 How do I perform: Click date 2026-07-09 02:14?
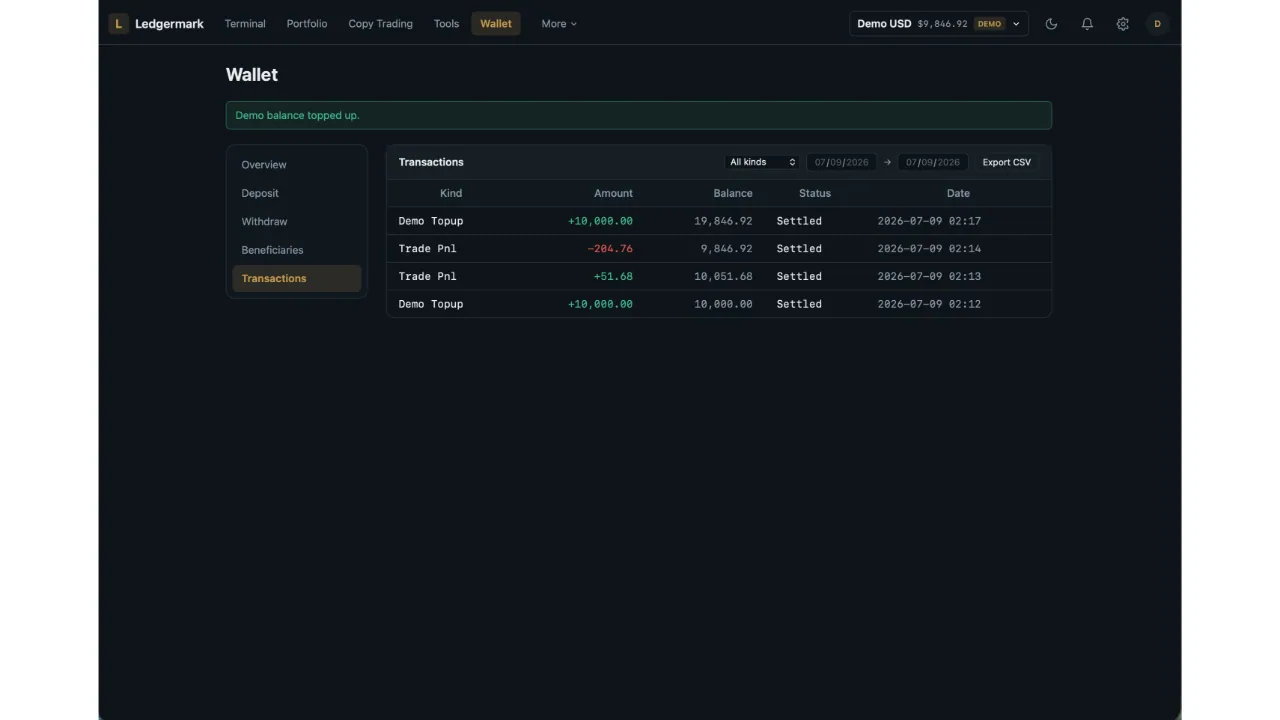[x=929, y=249]
